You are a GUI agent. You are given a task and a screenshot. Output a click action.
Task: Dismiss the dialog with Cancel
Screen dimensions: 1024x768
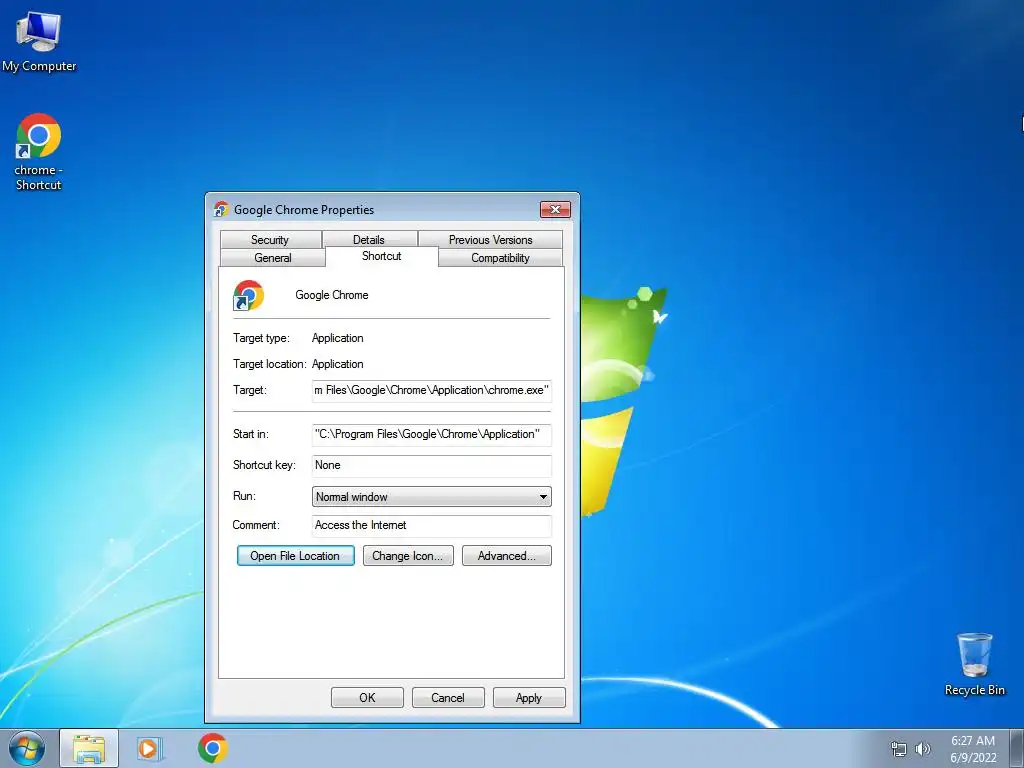tap(448, 697)
